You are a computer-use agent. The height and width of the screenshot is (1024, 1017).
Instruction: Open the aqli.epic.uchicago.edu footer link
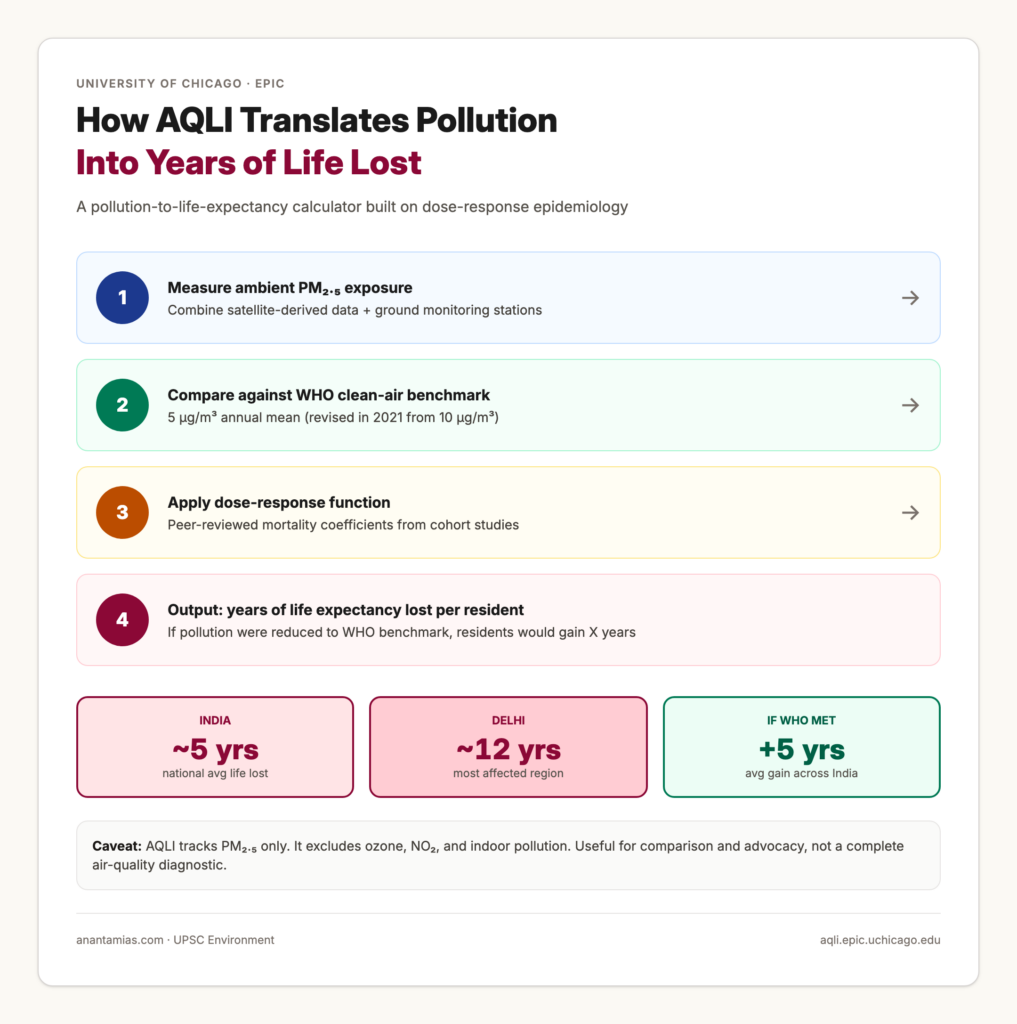(x=880, y=940)
